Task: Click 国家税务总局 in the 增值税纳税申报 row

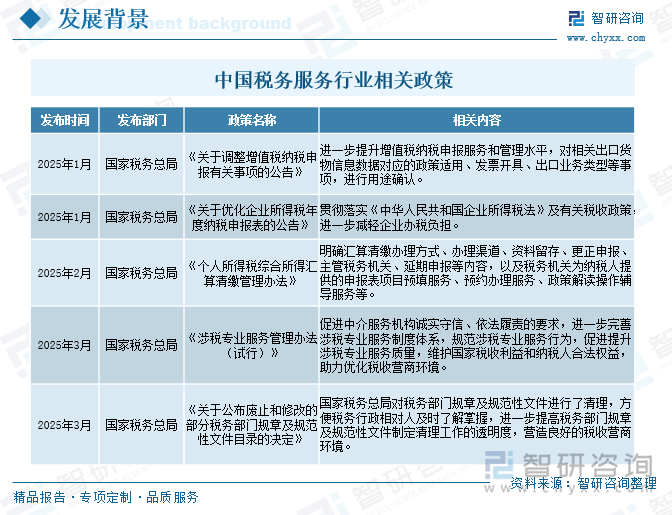Action: 141,164
